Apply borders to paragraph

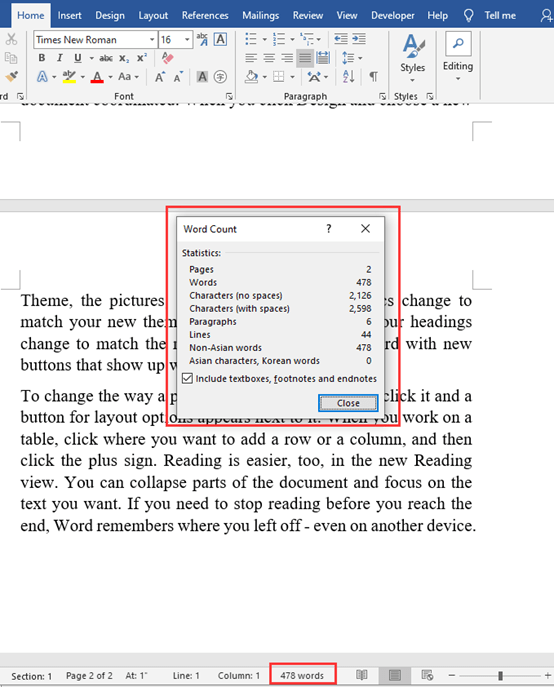(279, 77)
